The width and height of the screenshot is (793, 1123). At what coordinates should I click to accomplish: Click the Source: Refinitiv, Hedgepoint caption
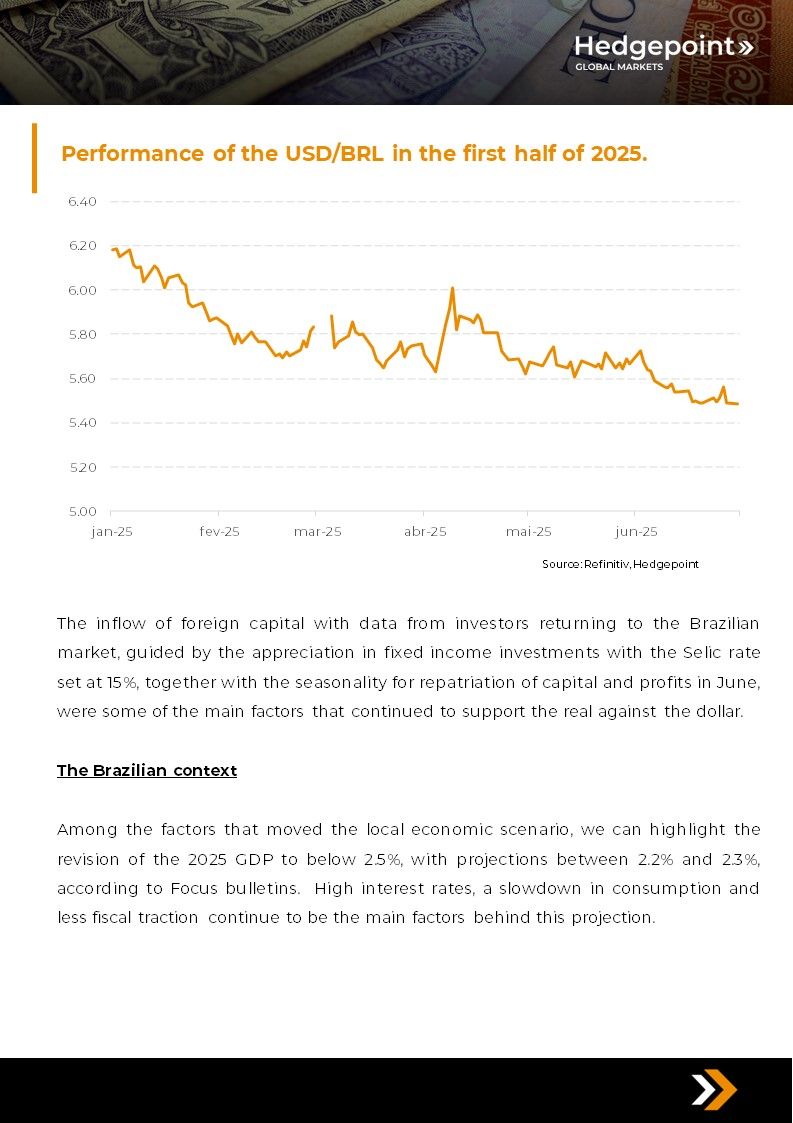pyautogui.click(x=620, y=564)
